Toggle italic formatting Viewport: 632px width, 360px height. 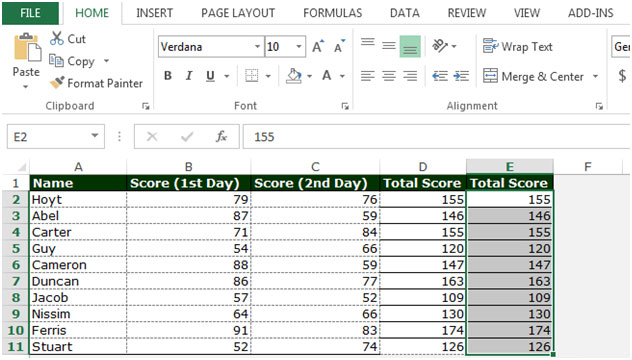[189, 76]
